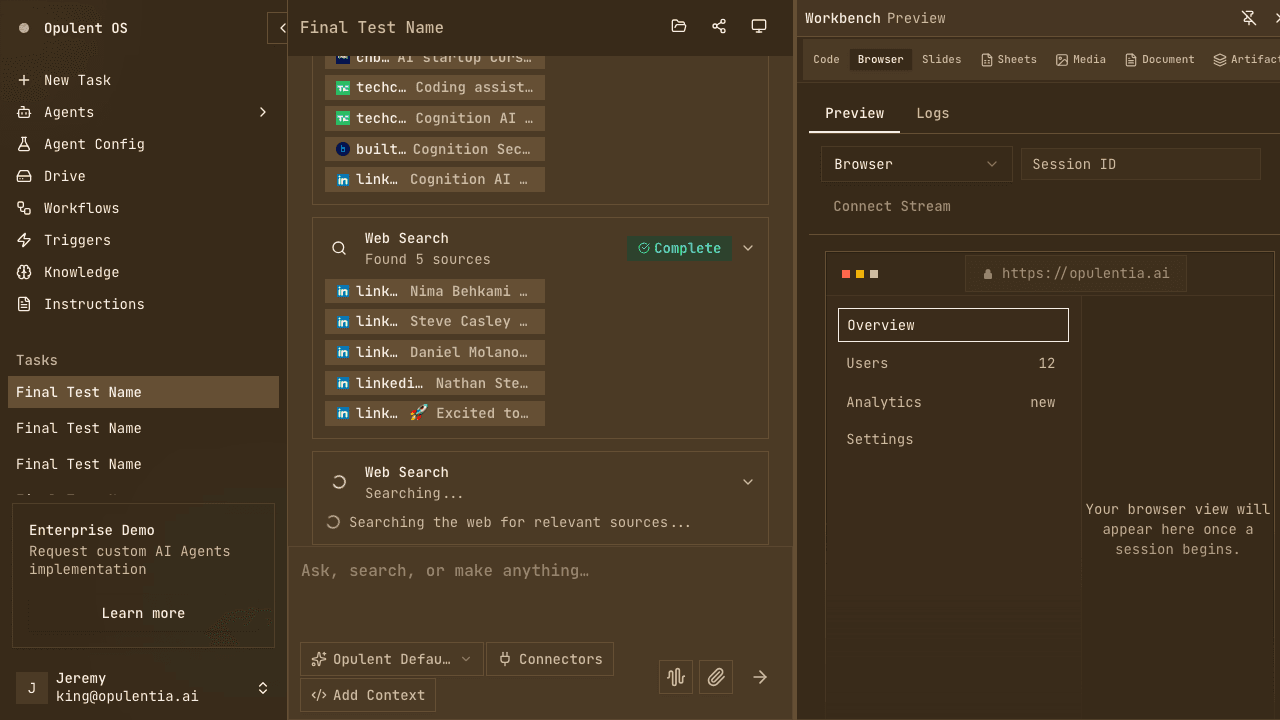This screenshot has height=720, width=1280.
Task: Click the Session ID input field
Action: (x=1140, y=164)
